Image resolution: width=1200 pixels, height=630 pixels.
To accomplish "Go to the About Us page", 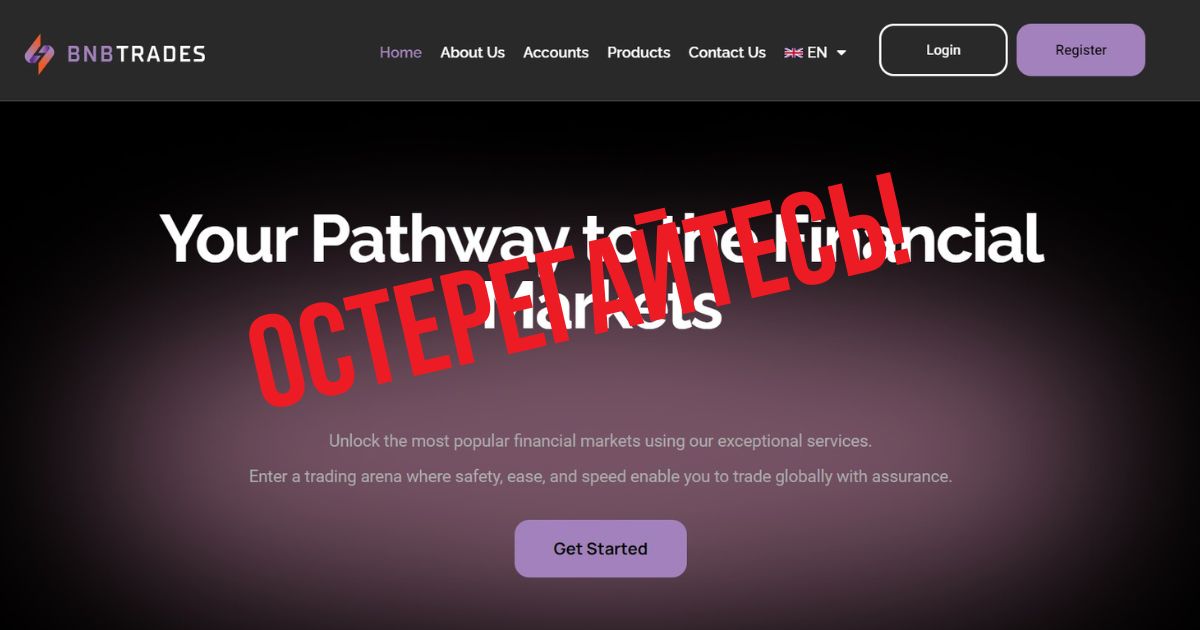I will point(473,52).
